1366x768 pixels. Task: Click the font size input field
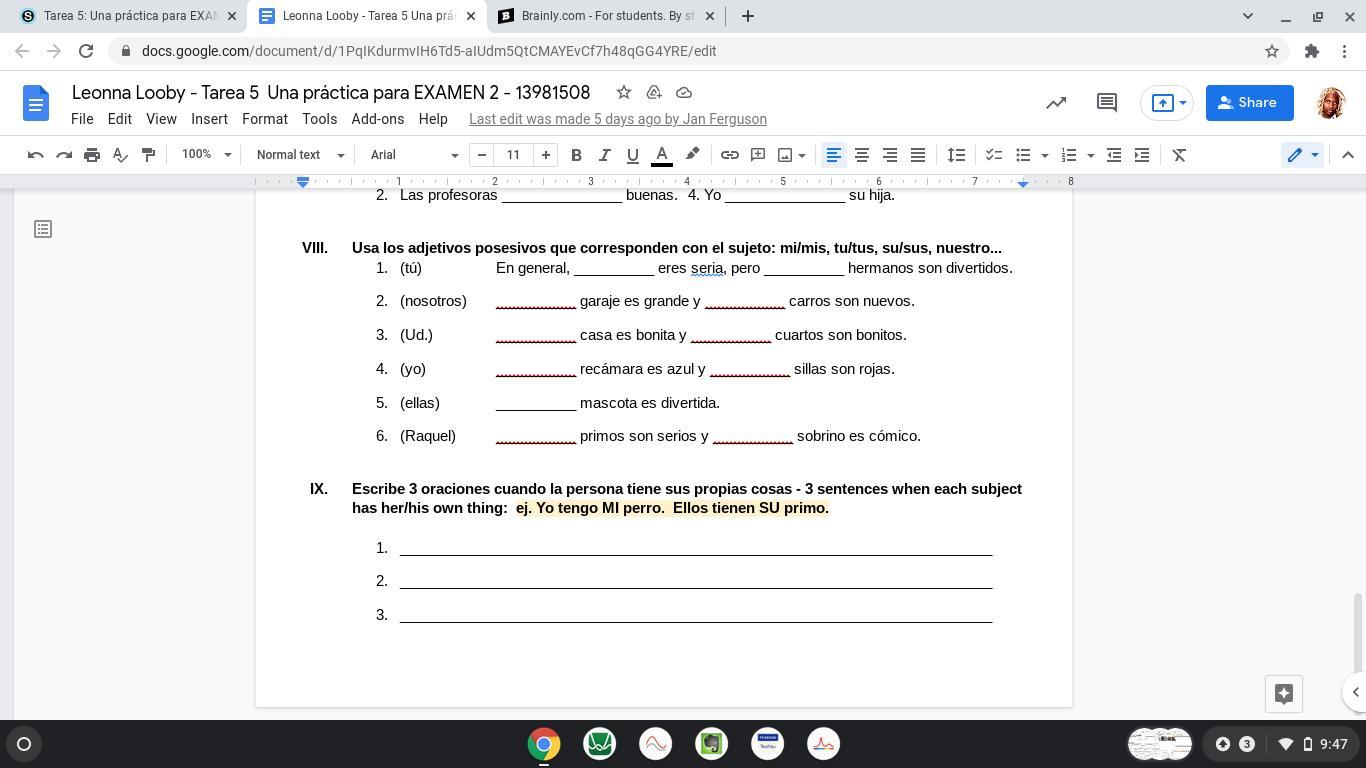[x=513, y=155]
